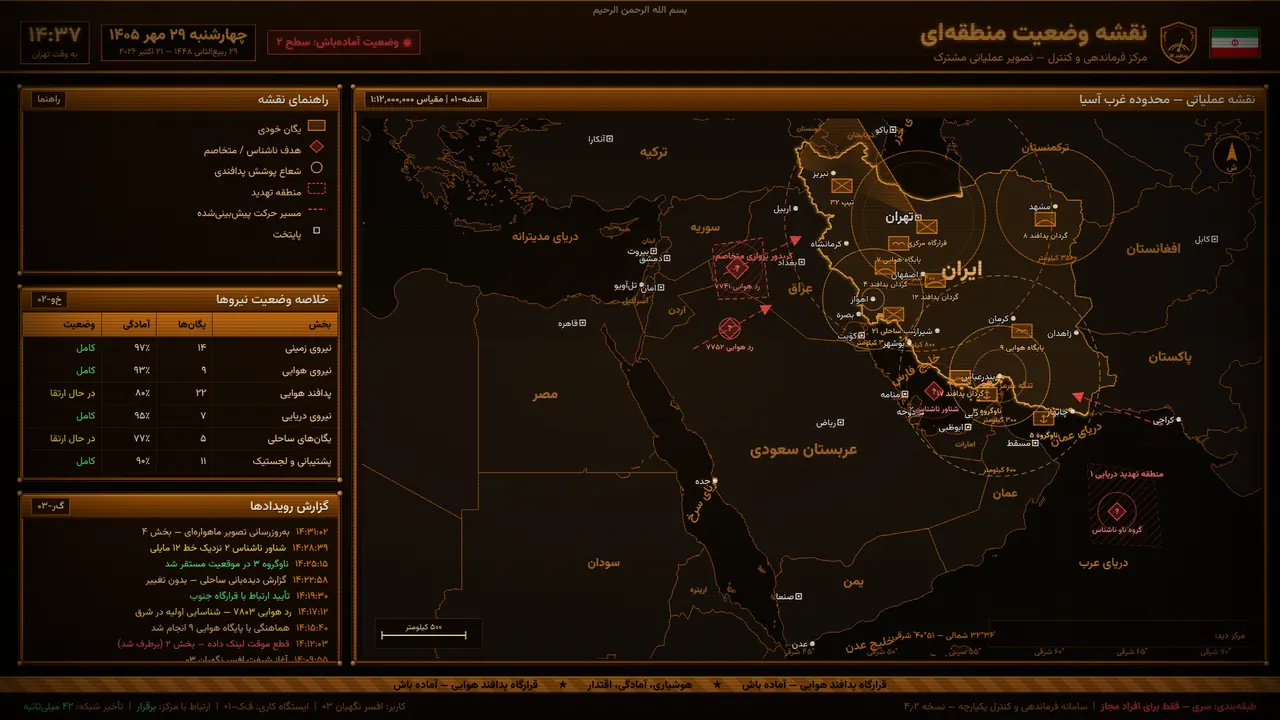The width and height of the screenshot is (1280, 720).
Task: Open the راهنما tag on legend panel
Action: [x=49, y=99]
